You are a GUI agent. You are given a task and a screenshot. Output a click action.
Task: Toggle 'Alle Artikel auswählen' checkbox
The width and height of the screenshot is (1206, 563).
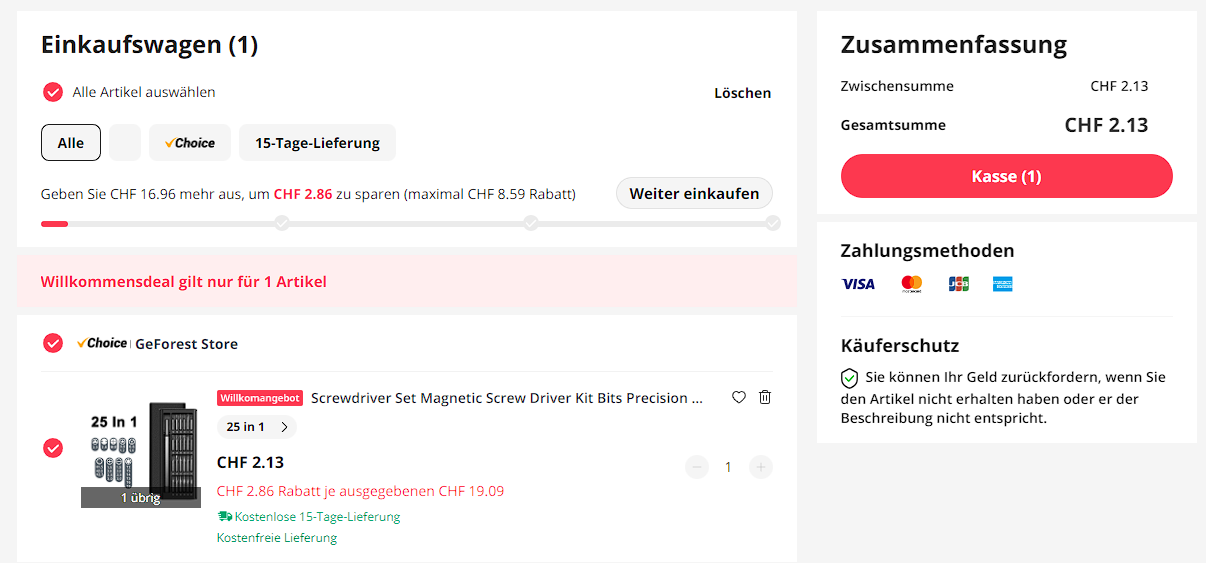tap(53, 92)
